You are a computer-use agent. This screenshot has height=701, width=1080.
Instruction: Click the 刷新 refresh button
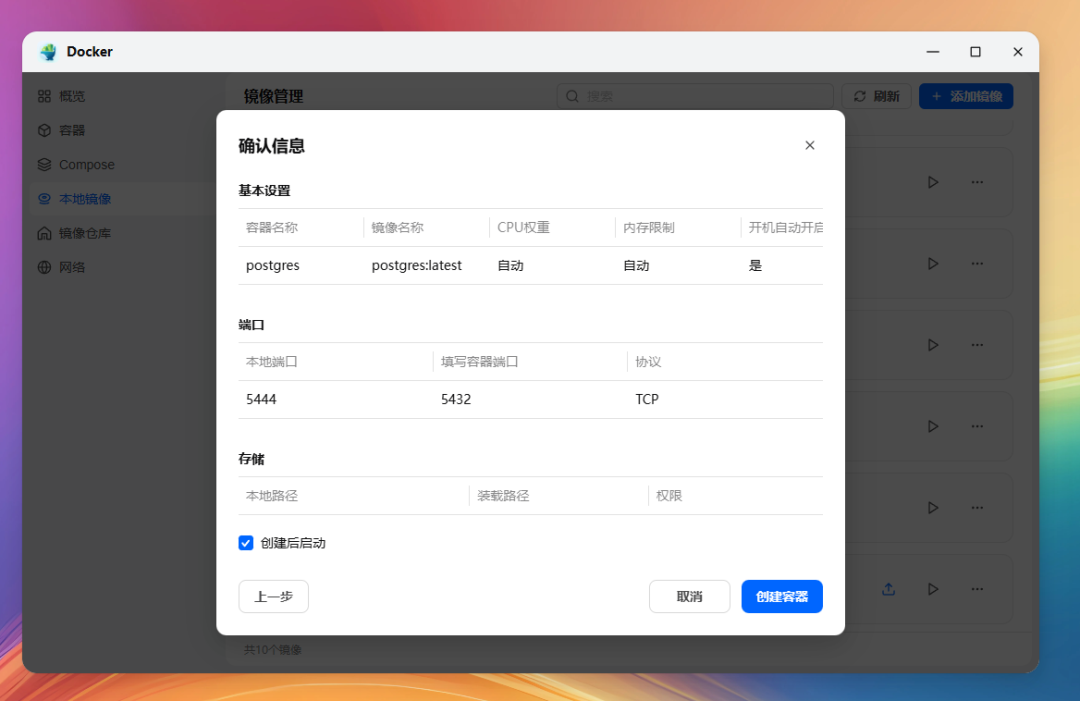[x=876, y=96]
